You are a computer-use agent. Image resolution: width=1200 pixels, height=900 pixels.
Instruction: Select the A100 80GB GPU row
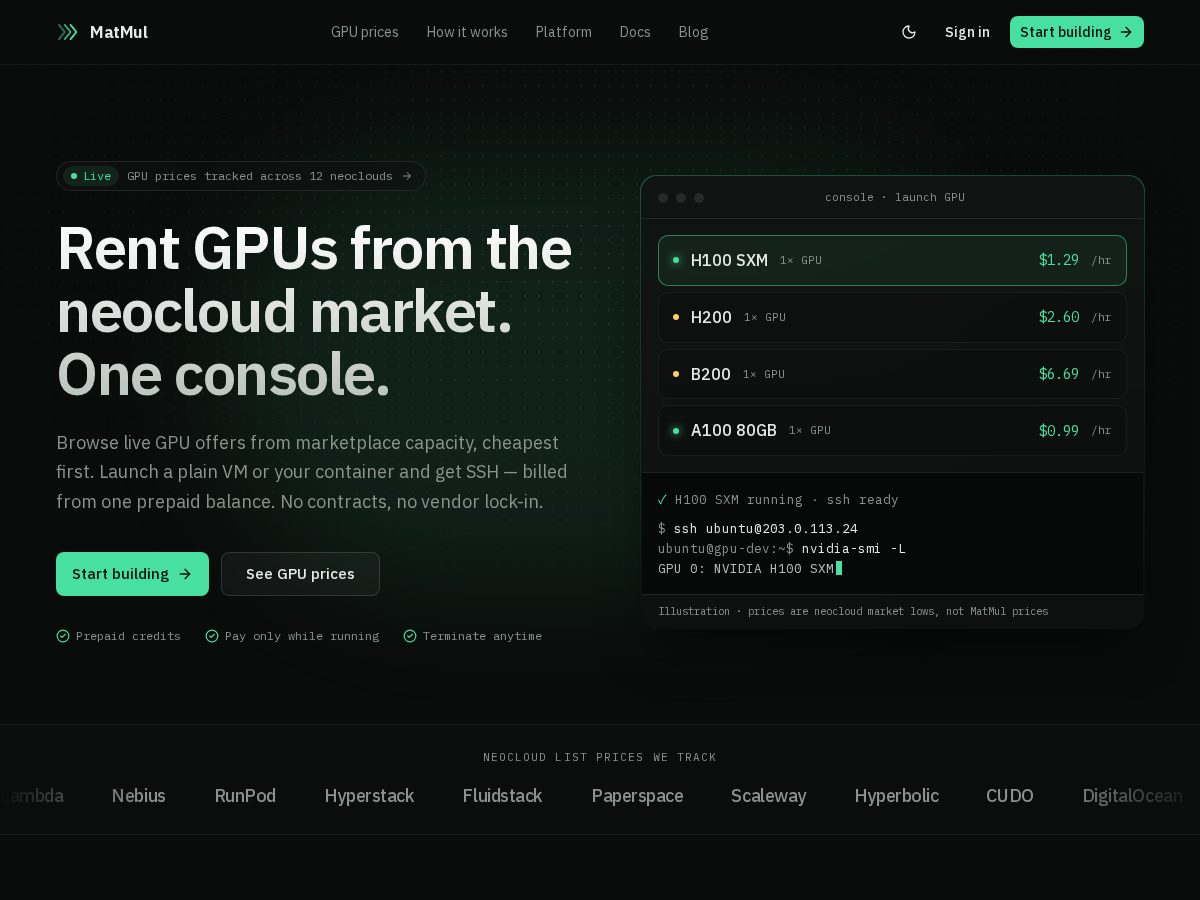(x=892, y=430)
